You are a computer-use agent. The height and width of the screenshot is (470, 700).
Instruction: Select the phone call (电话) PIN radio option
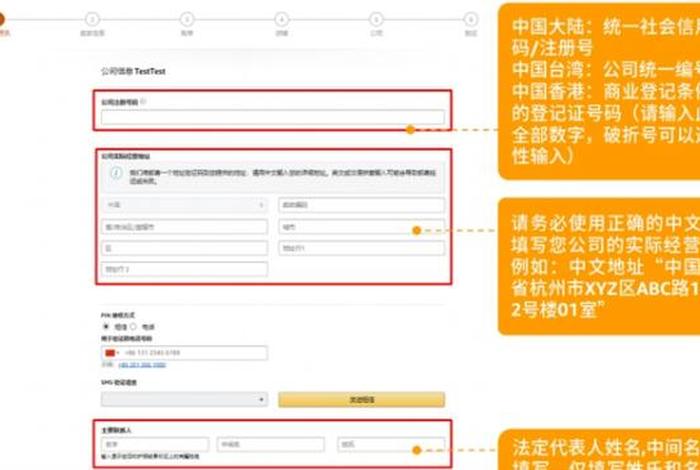pos(133,327)
